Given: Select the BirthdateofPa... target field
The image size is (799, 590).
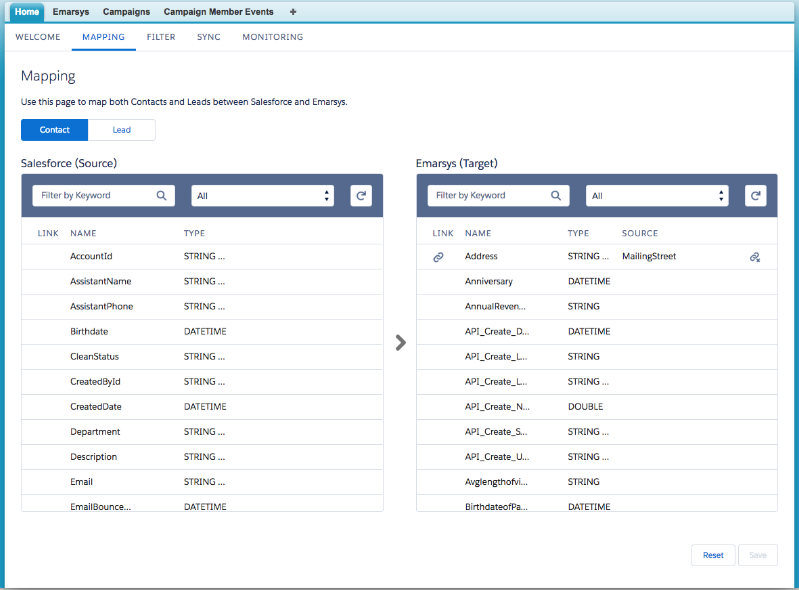Looking at the screenshot, I should [x=597, y=503].
